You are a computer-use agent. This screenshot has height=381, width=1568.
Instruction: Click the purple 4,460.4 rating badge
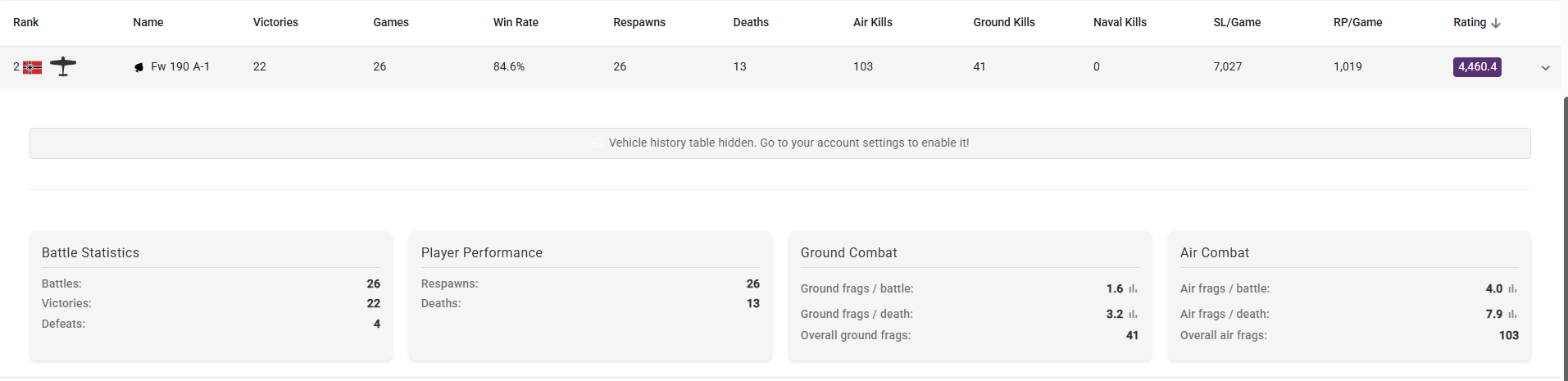click(1477, 67)
